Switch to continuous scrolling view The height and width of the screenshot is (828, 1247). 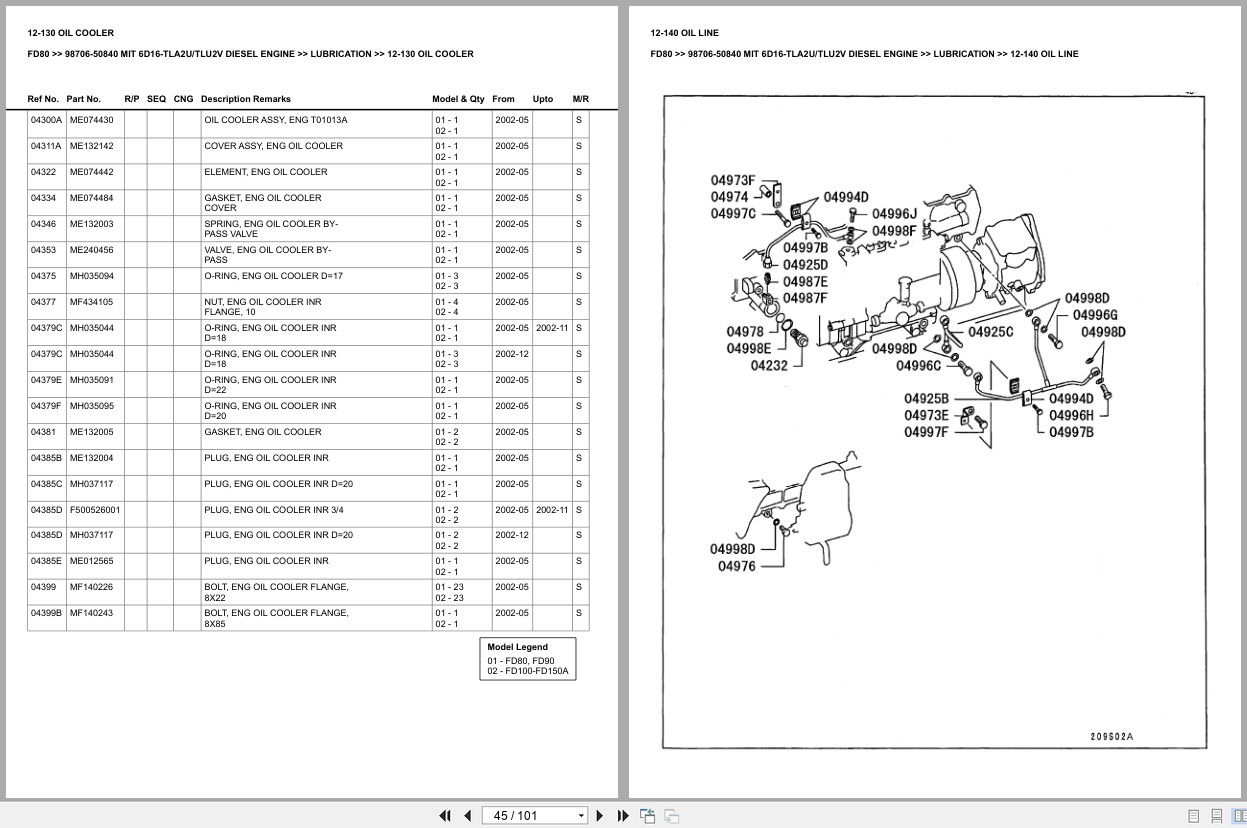pyautogui.click(x=1216, y=815)
